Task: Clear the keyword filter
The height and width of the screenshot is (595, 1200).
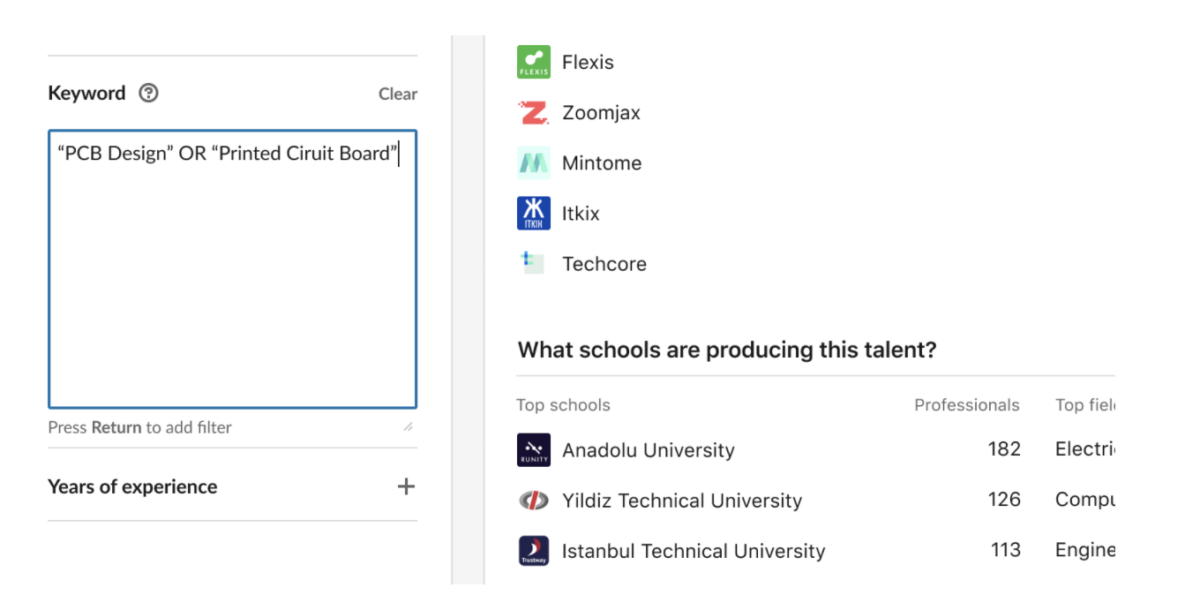Action: (397, 94)
